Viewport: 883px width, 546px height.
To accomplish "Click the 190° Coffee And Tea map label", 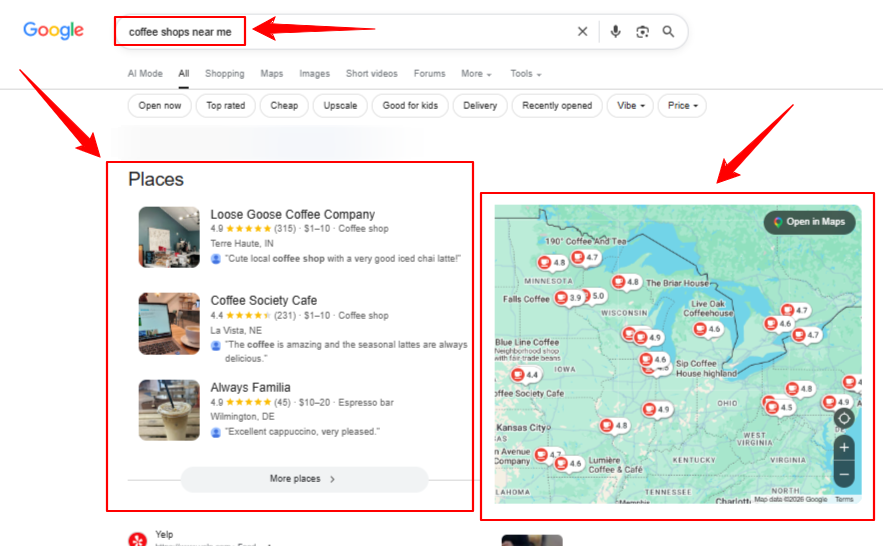I will click(x=586, y=241).
